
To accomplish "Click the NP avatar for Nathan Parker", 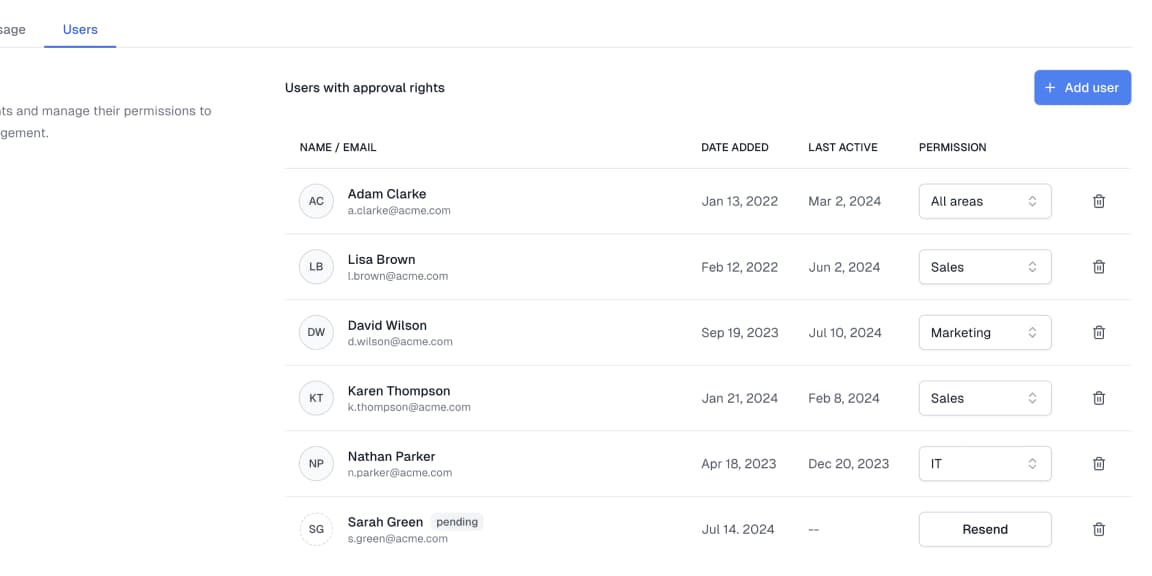I will [x=316, y=464].
